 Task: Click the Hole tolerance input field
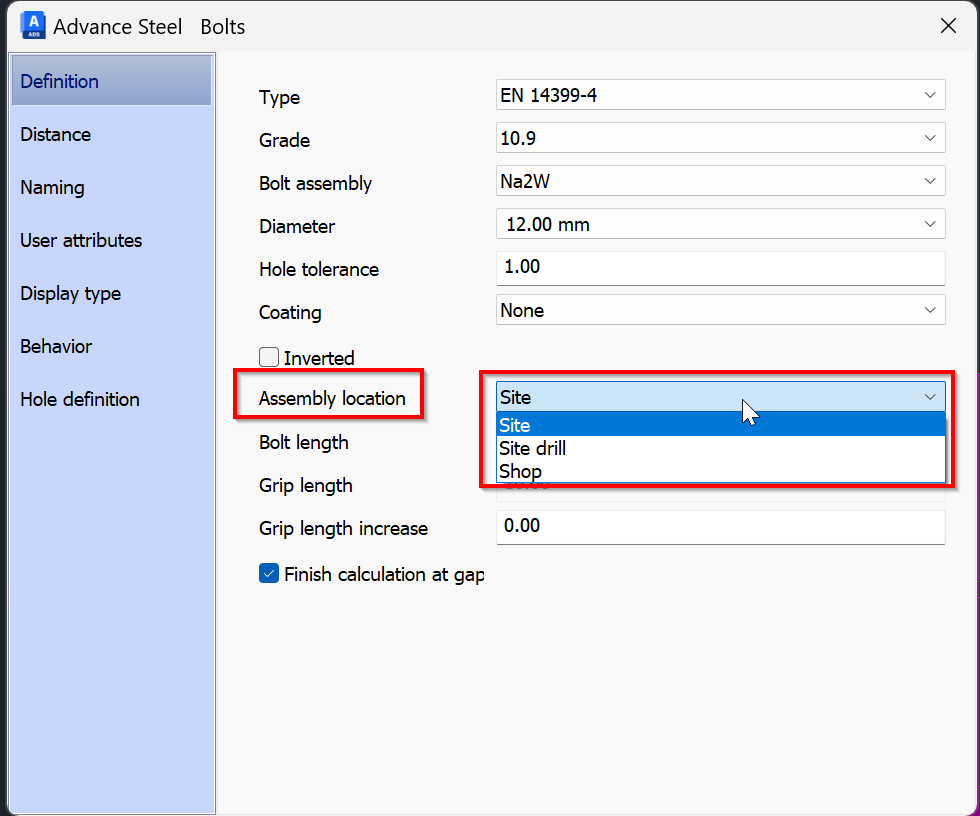720,268
